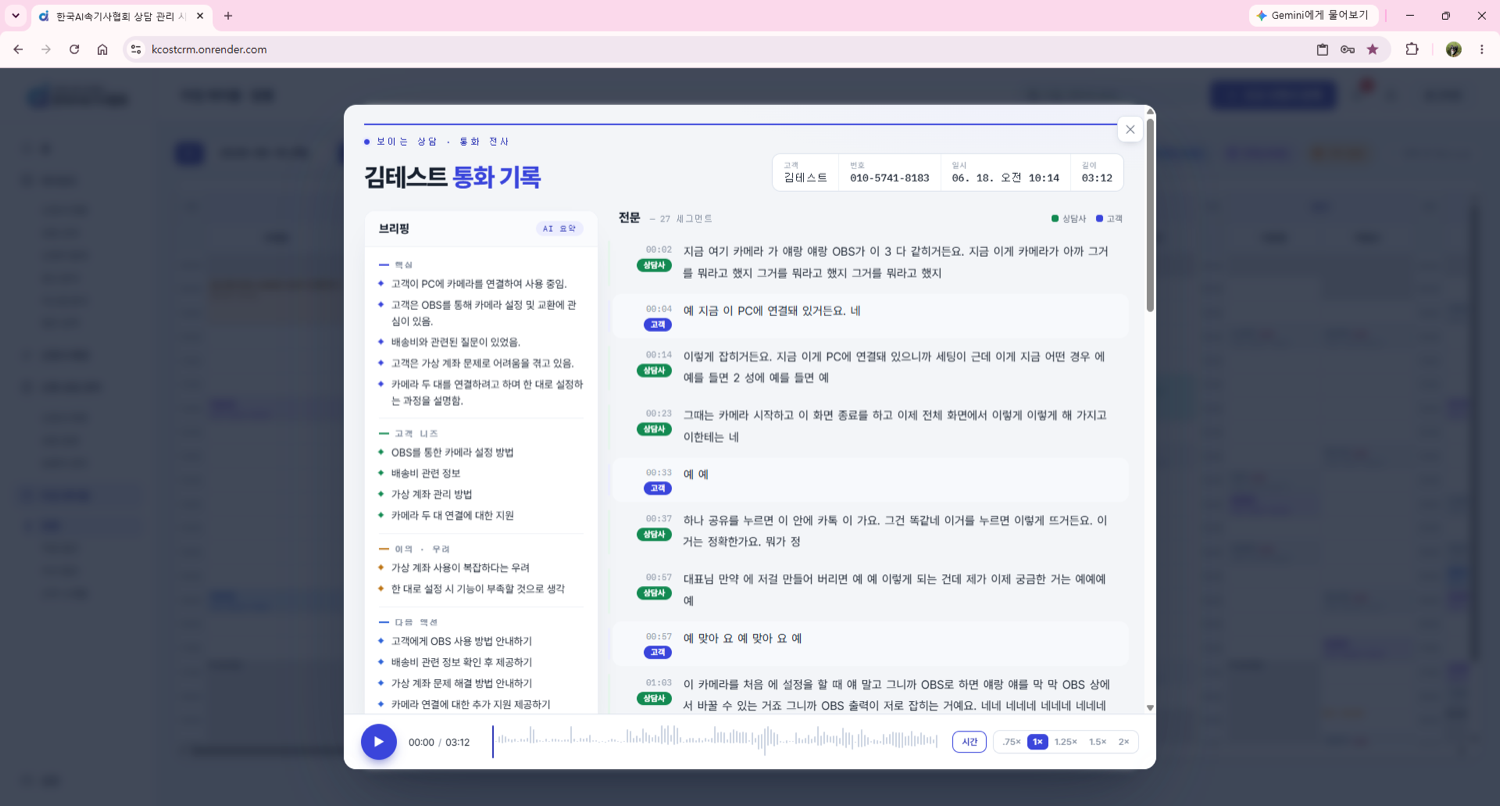This screenshot has height=806, width=1500.
Task: Click the 상담사 legend indicator
Action: pyautogui.click(x=1068, y=218)
